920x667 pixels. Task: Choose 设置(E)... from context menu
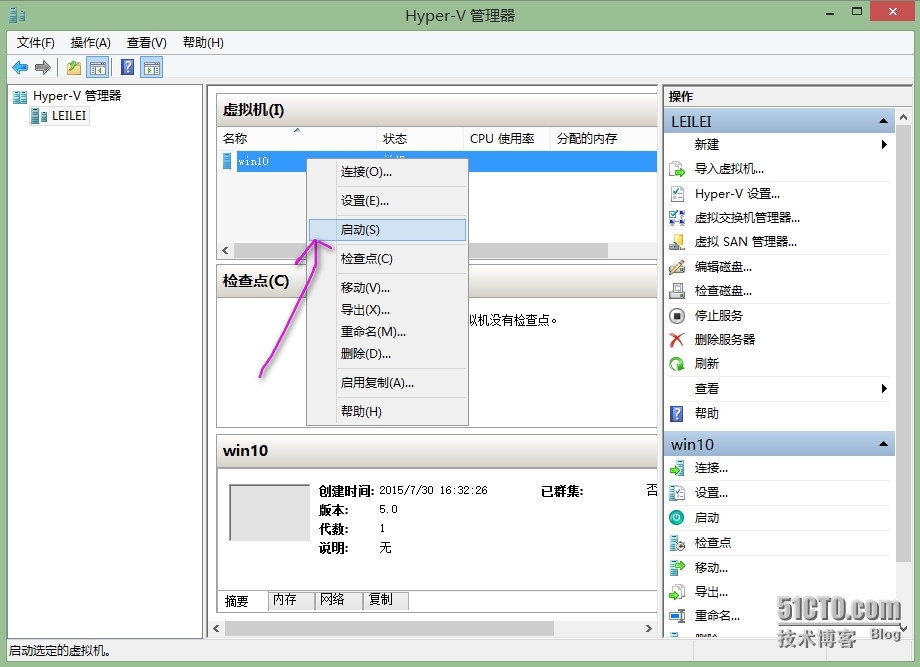[387, 201]
